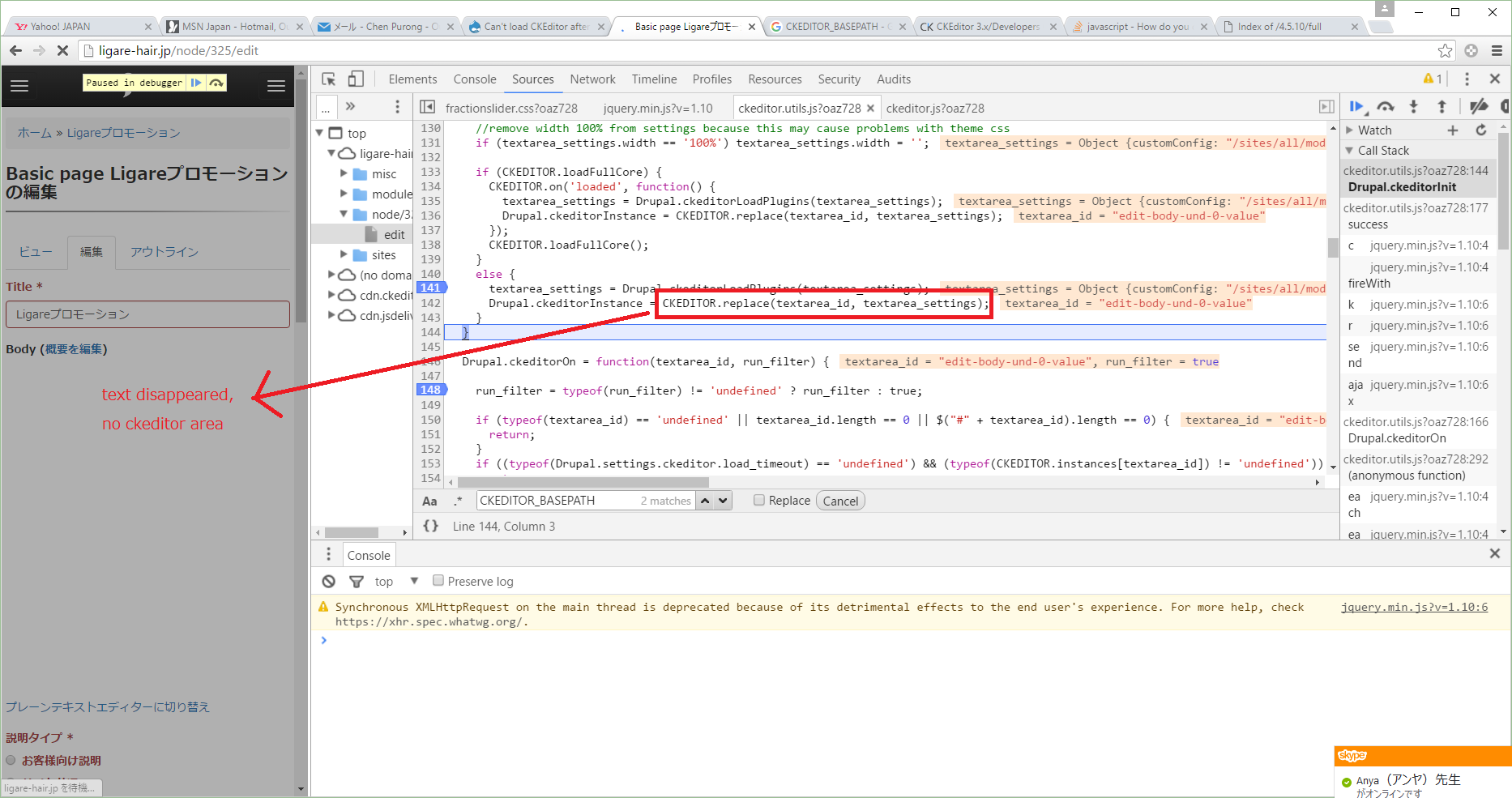Click the Cancel button in the search bar
1512x798 pixels.
point(840,500)
